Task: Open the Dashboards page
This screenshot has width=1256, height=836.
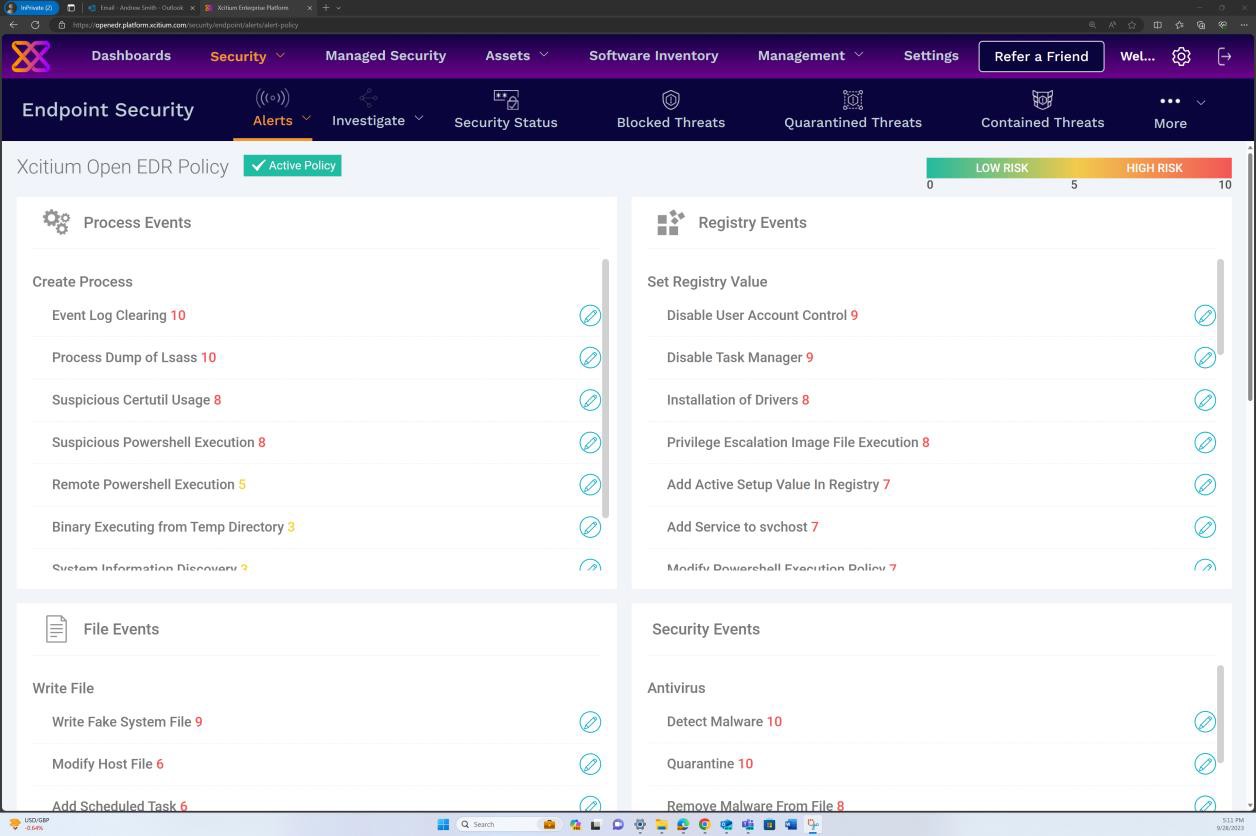Action: tap(131, 56)
